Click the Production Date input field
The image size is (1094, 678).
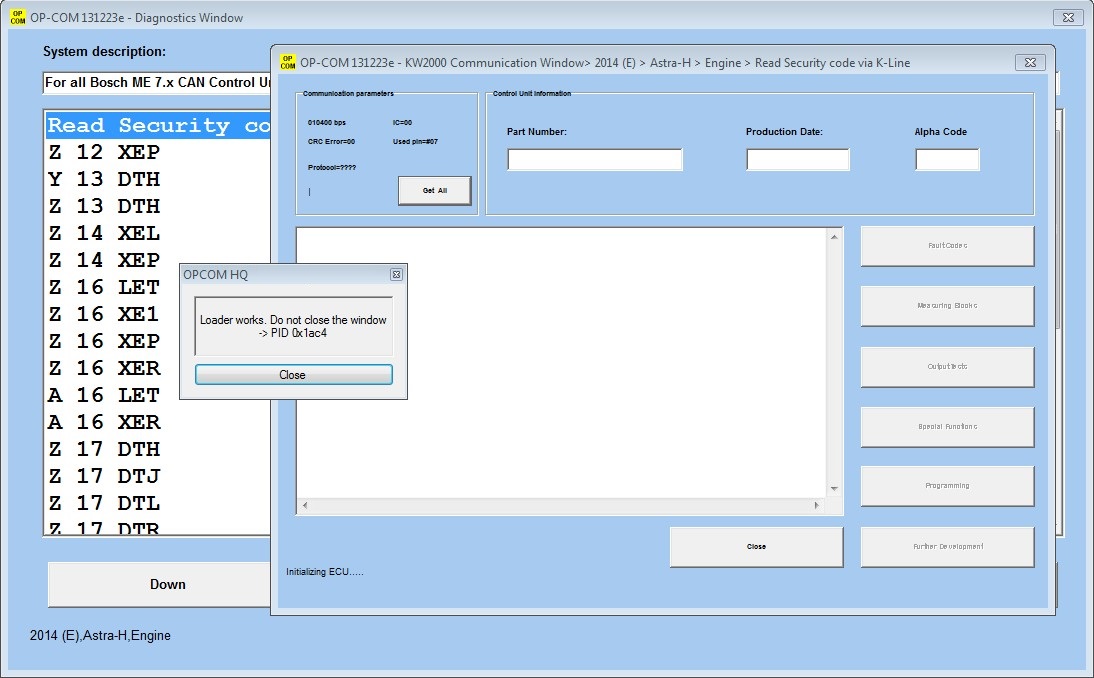pos(797,159)
